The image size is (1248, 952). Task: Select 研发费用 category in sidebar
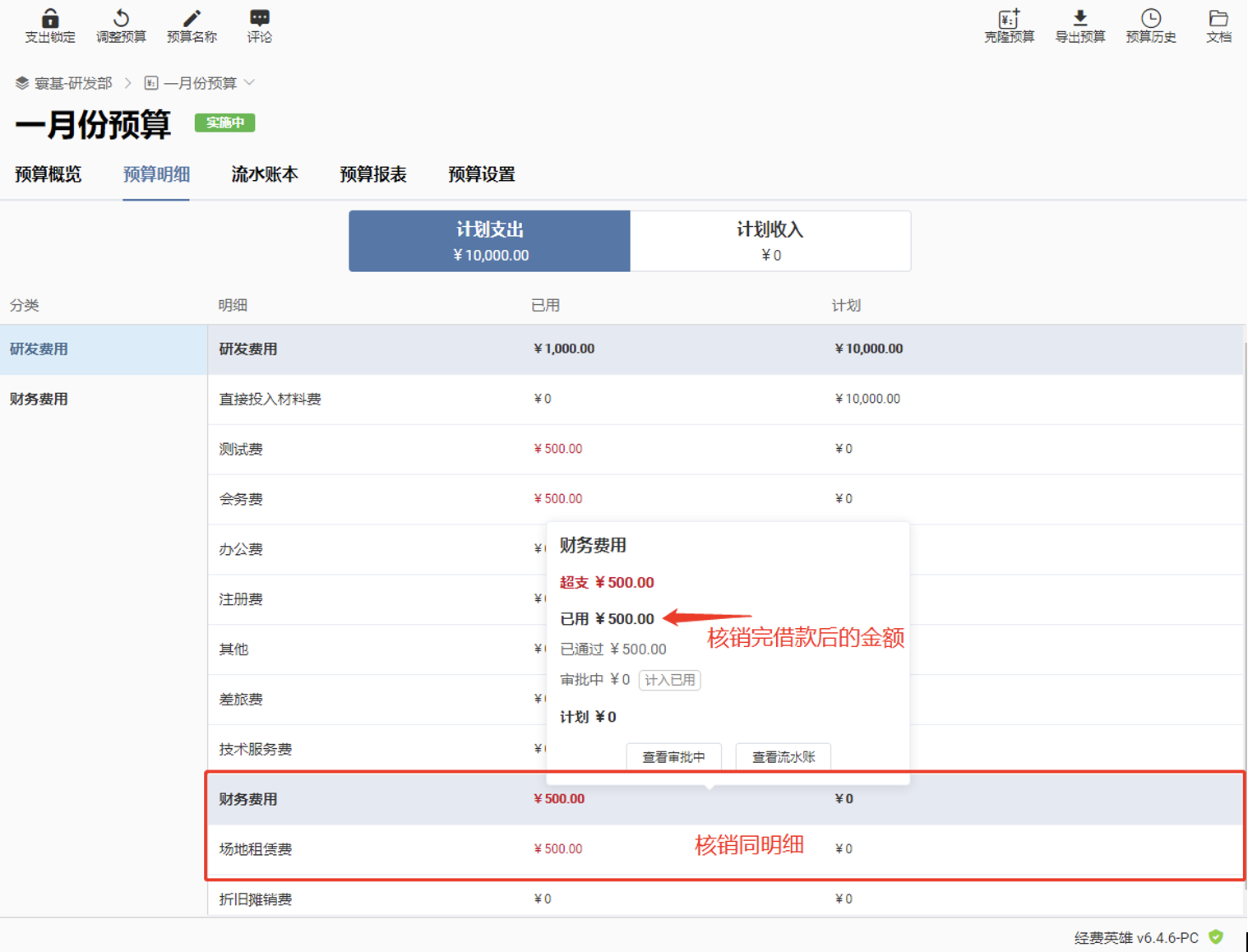104,349
